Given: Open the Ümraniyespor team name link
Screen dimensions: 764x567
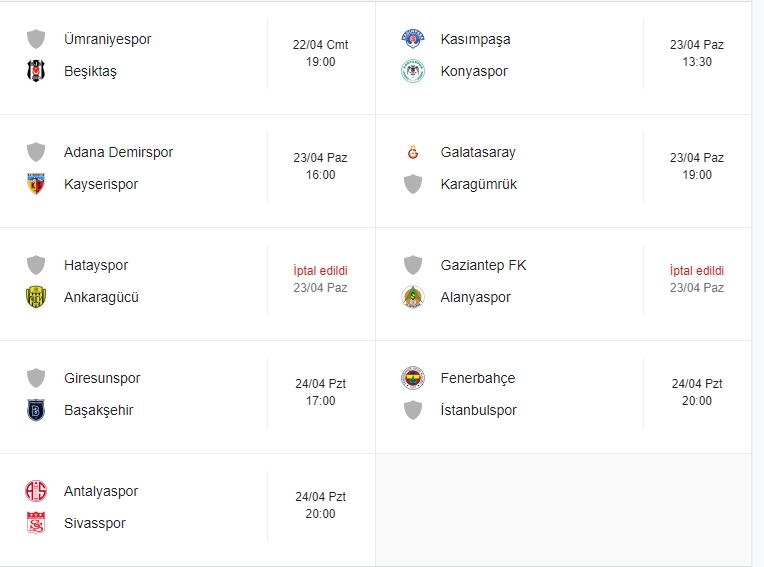Looking at the screenshot, I should pyautogui.click(x=107, y=39).
